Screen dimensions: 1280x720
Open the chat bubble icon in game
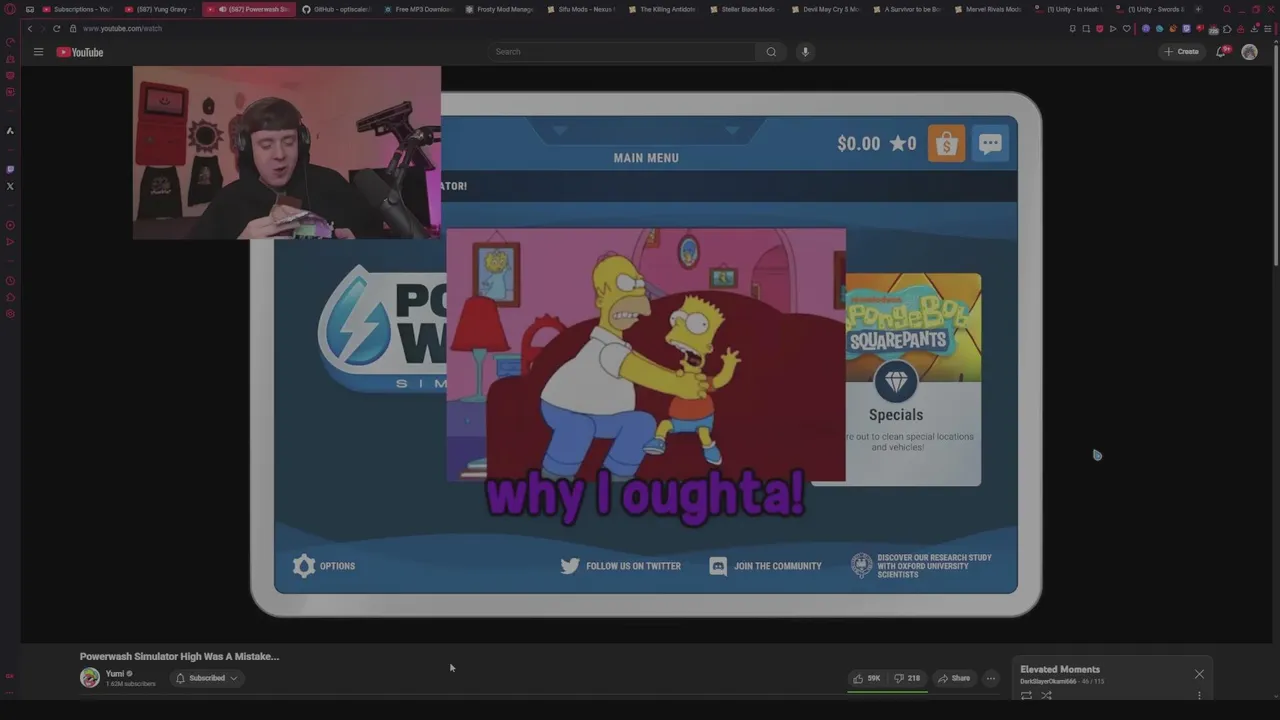tap(990, 144)
